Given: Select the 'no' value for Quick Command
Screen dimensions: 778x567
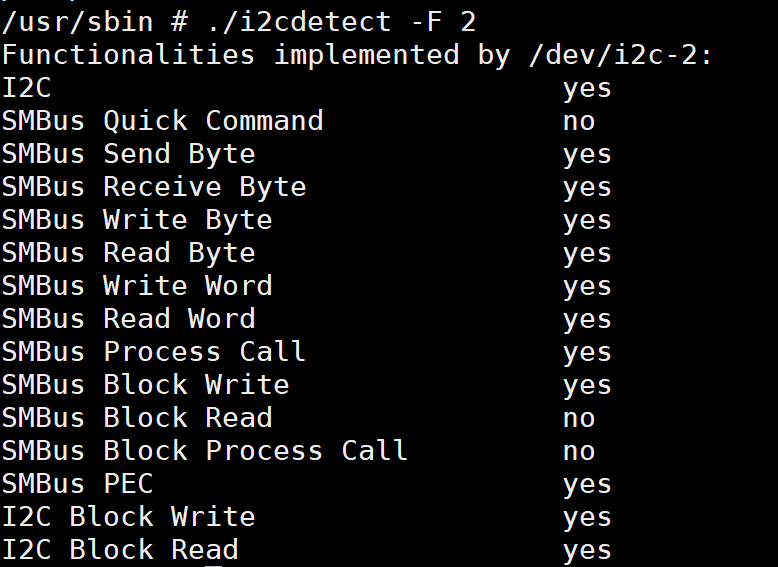Looking at the screenshot, I should coord(579,122).
